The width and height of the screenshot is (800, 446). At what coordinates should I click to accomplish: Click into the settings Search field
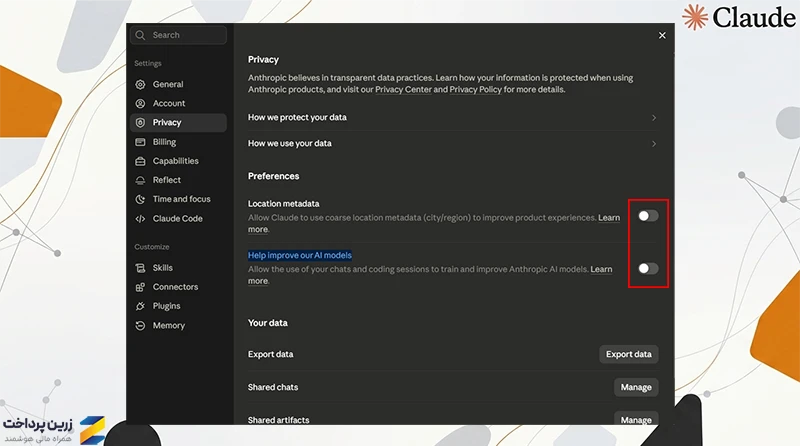[178, 35]
